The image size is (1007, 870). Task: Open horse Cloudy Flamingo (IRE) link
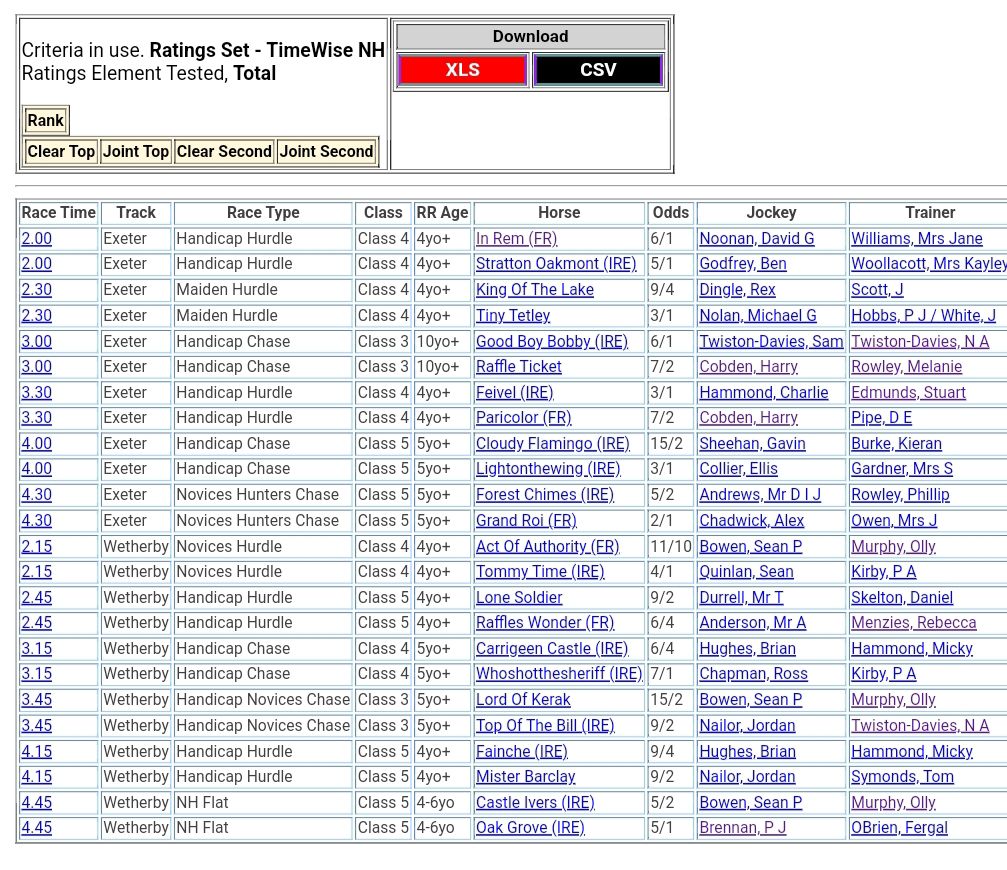(552, 444)
